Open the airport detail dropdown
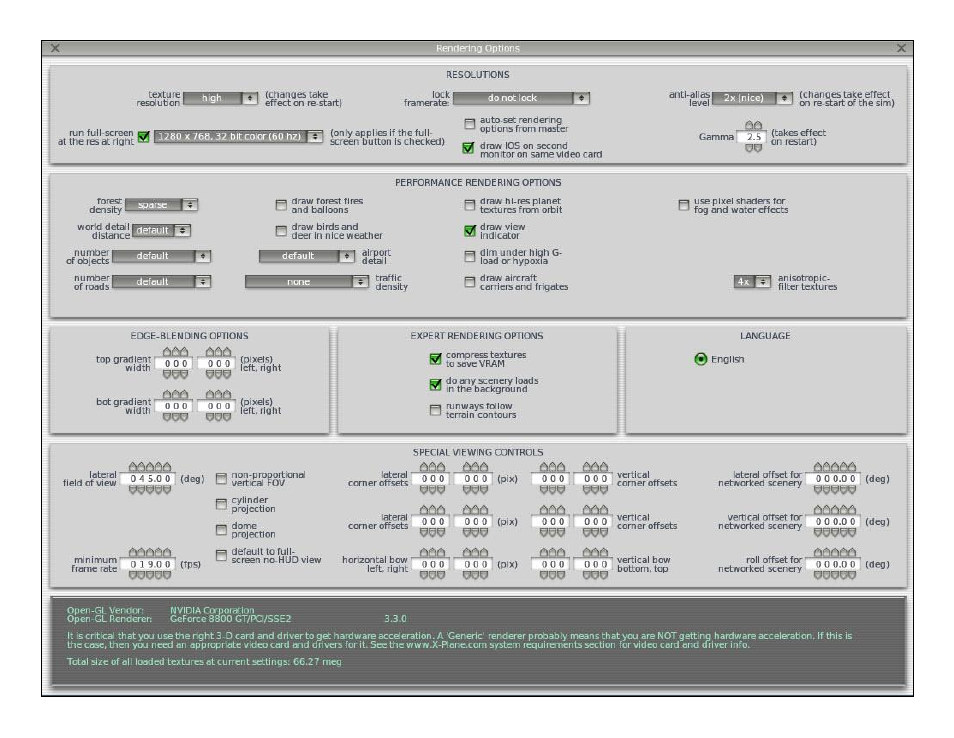This screenshot has height=738, width=954. [307, 256]
